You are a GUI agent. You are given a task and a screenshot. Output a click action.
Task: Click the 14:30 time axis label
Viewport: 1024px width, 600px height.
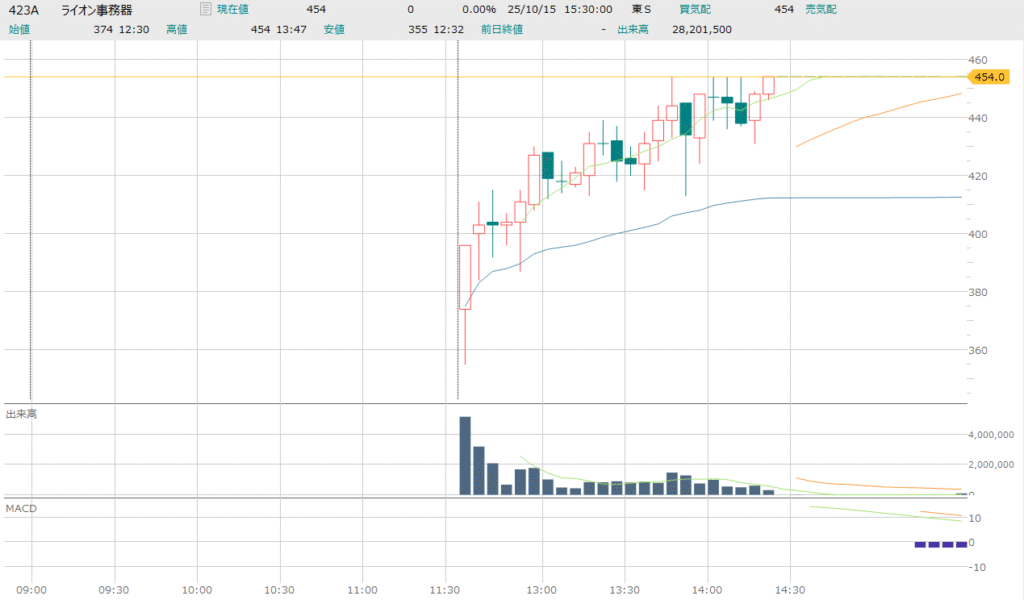click(x=790, y=591)
